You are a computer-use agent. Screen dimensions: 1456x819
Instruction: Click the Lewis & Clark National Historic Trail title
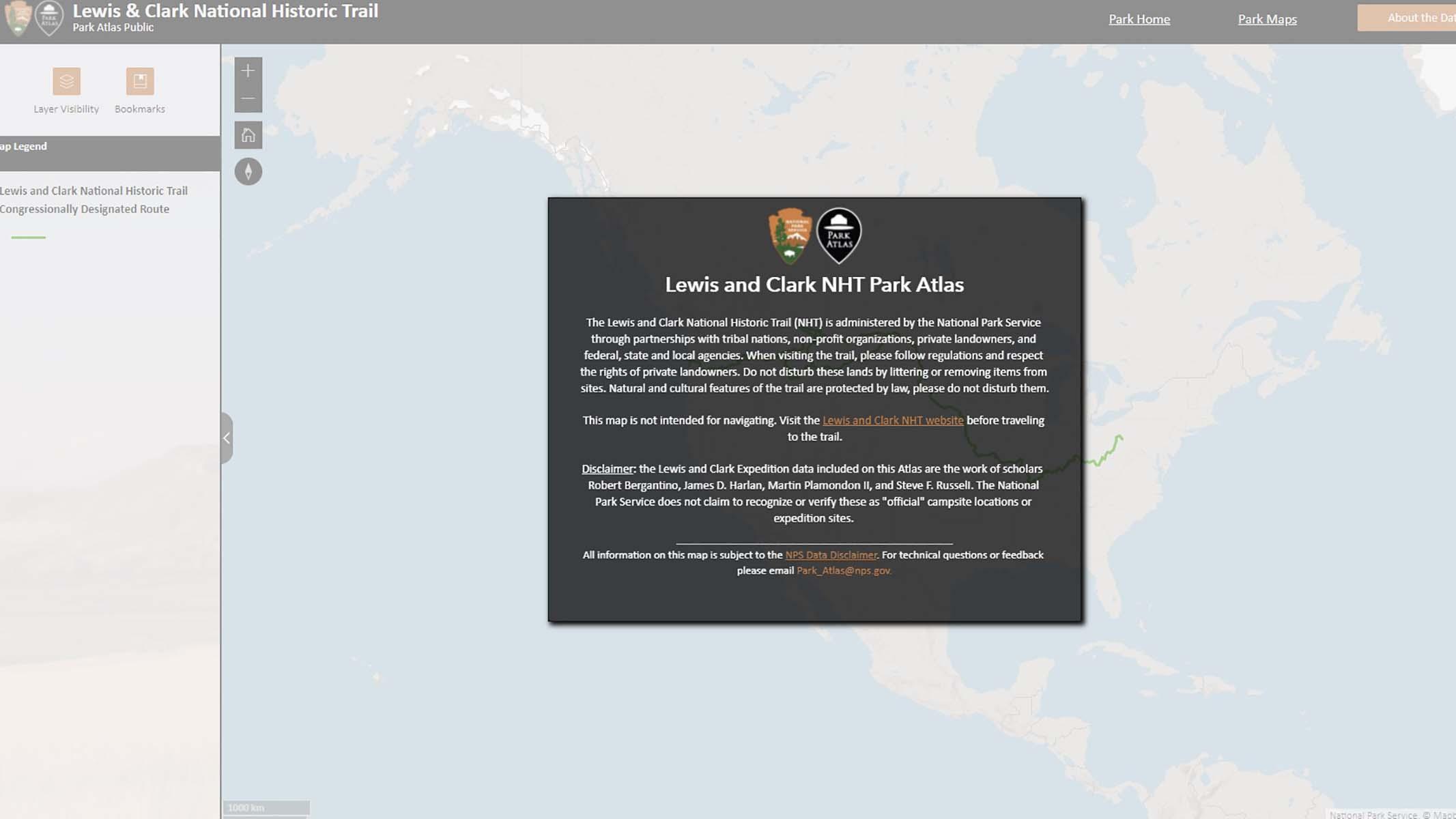pyautogui.click(x=225, y=11)
